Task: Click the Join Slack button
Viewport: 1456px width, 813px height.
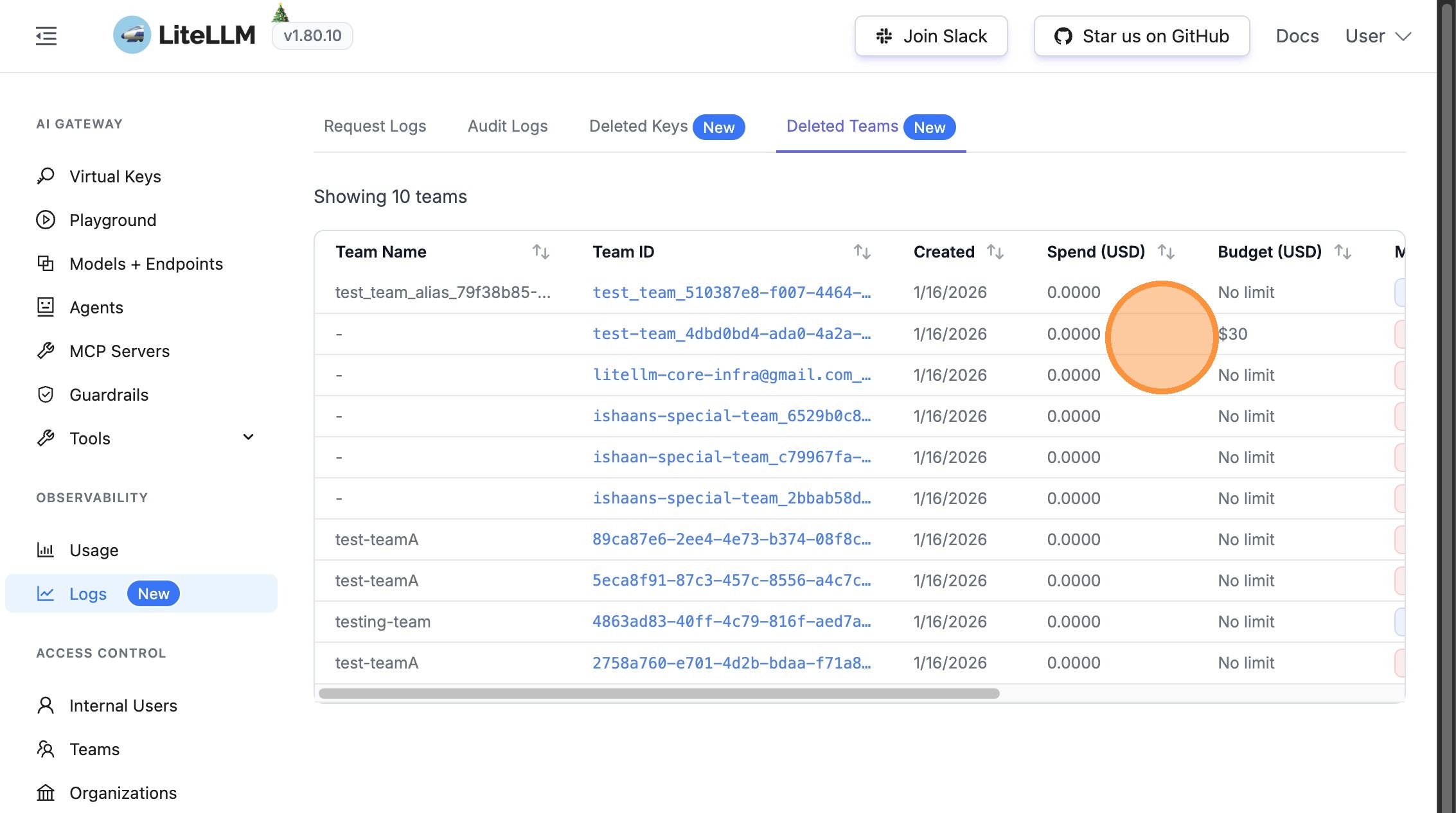Action: pos(930,36)
